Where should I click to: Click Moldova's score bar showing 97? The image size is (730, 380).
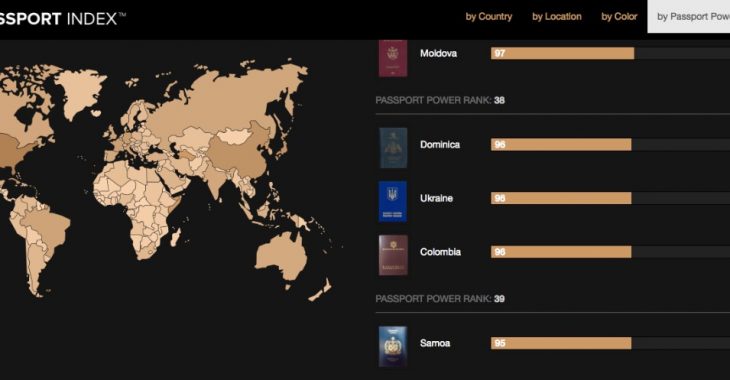tap(562, 53)
